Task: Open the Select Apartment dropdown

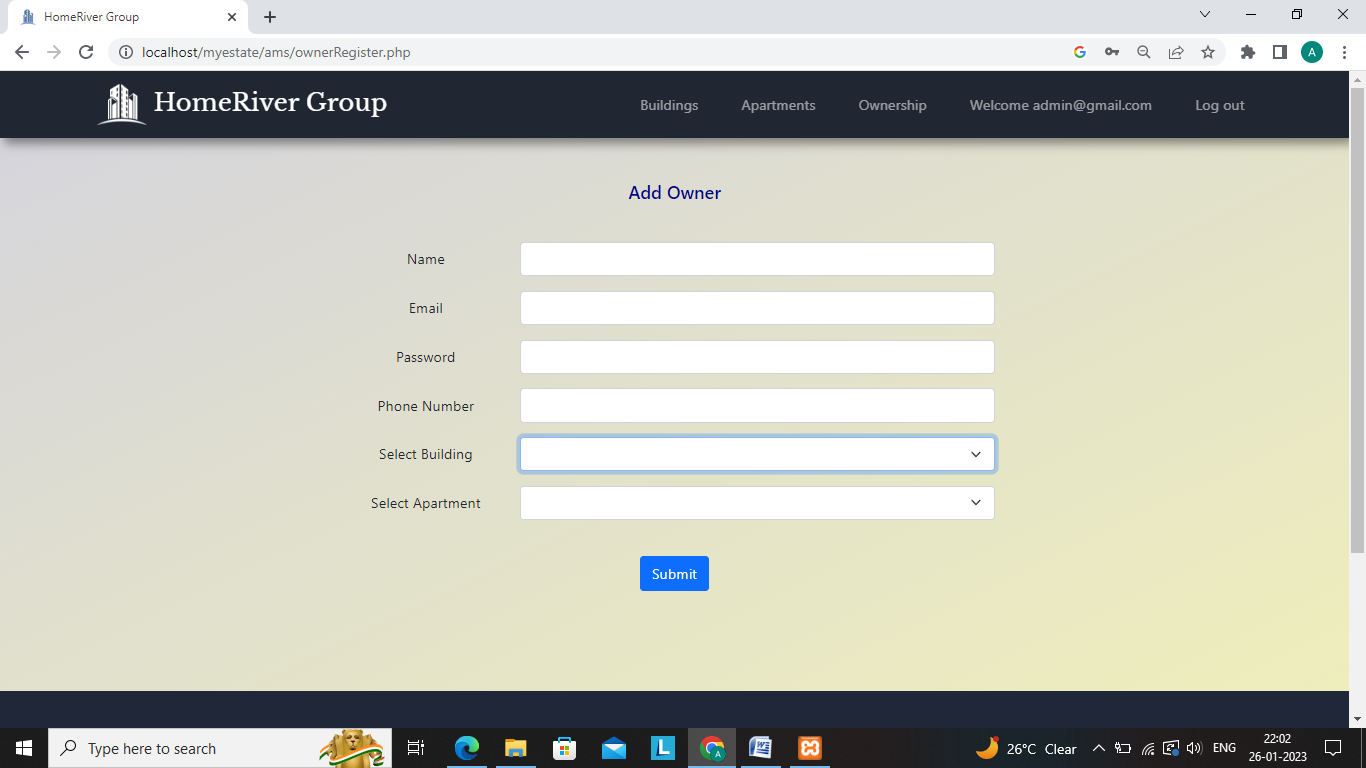Action: click(x=756, y=503)
